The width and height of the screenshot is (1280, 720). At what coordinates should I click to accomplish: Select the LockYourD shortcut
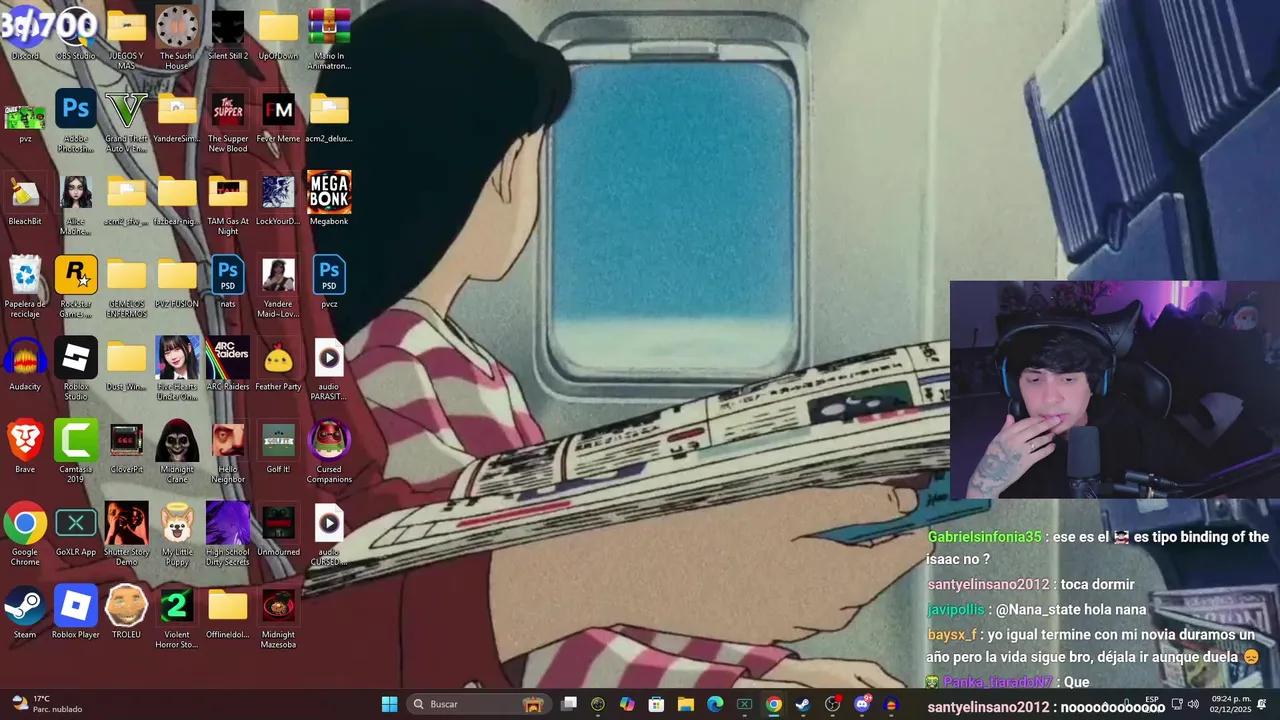(278, 200)
